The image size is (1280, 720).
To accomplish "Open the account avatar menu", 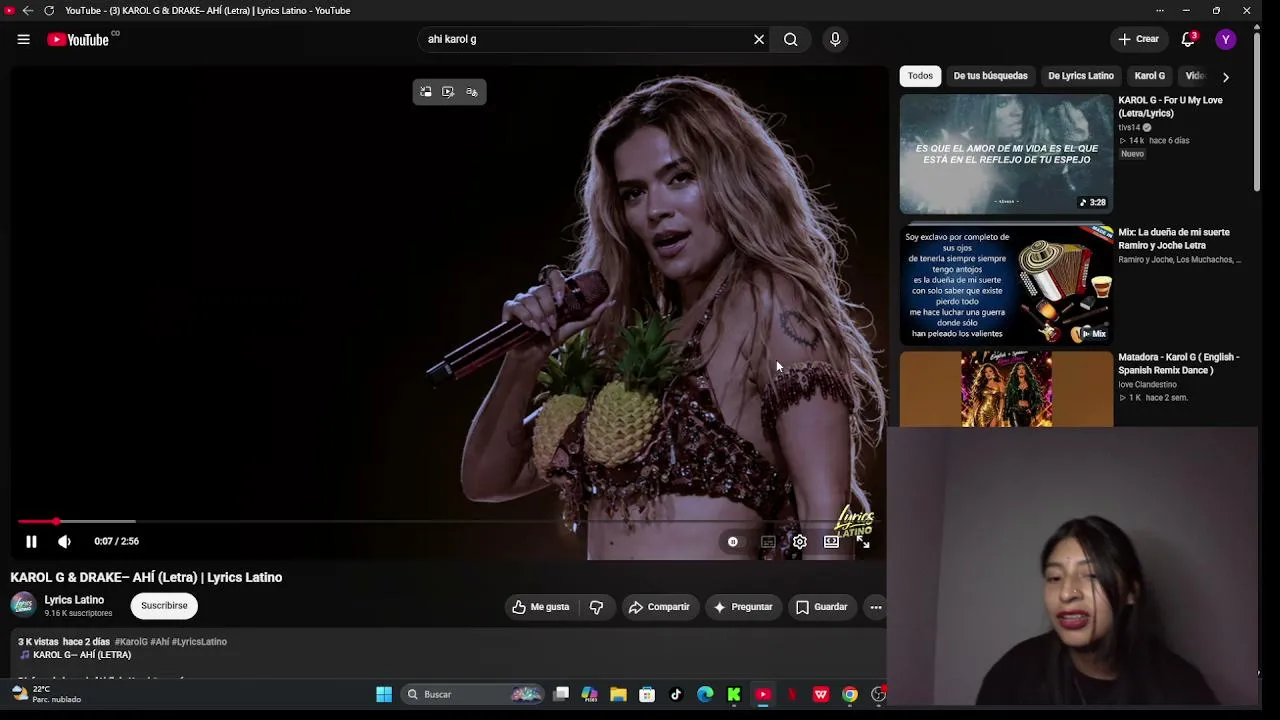I will click(1226, 39).
